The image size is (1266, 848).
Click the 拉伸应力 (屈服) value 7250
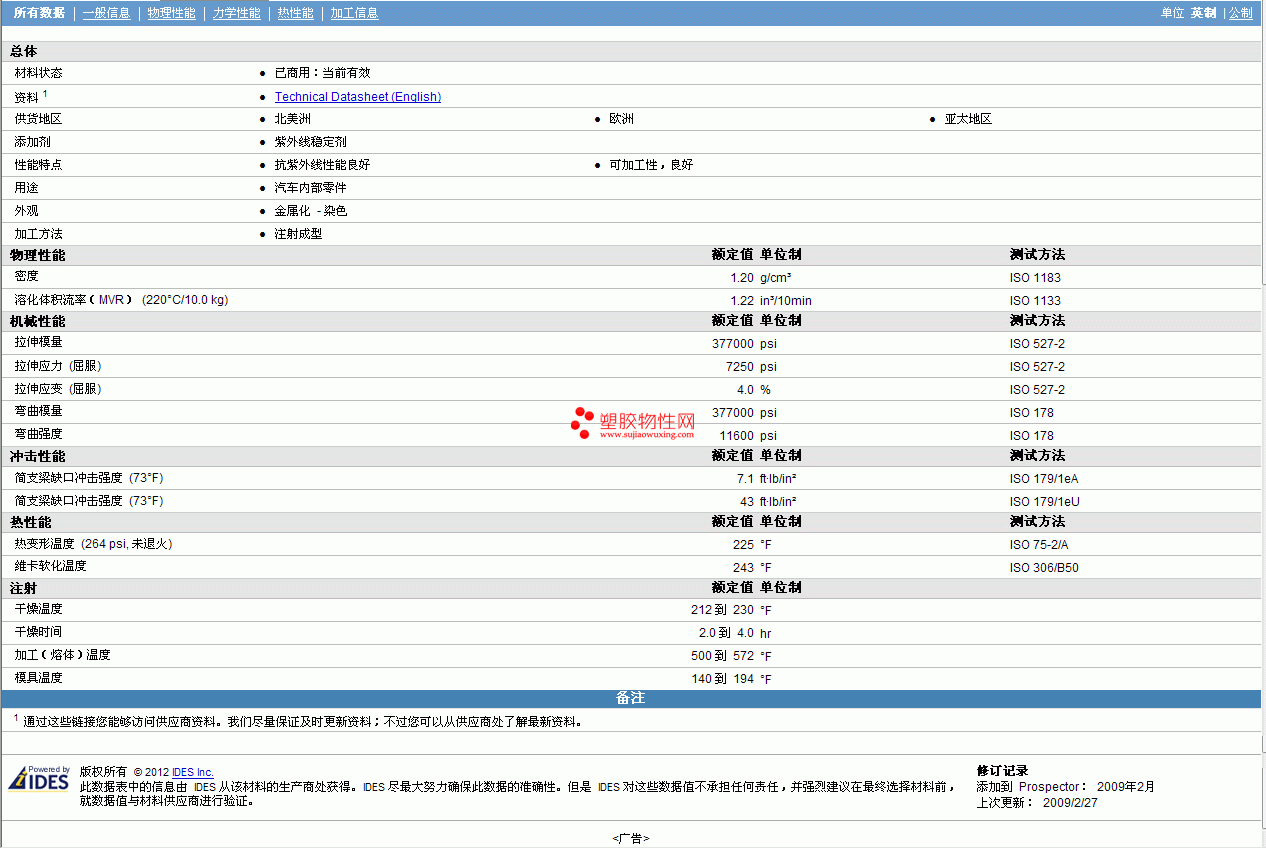tap(740, 367)
